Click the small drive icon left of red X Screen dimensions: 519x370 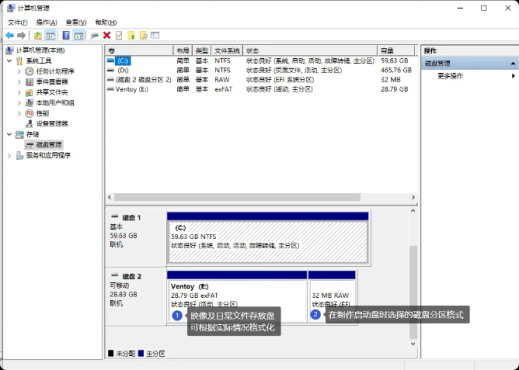tap(94, 36)
